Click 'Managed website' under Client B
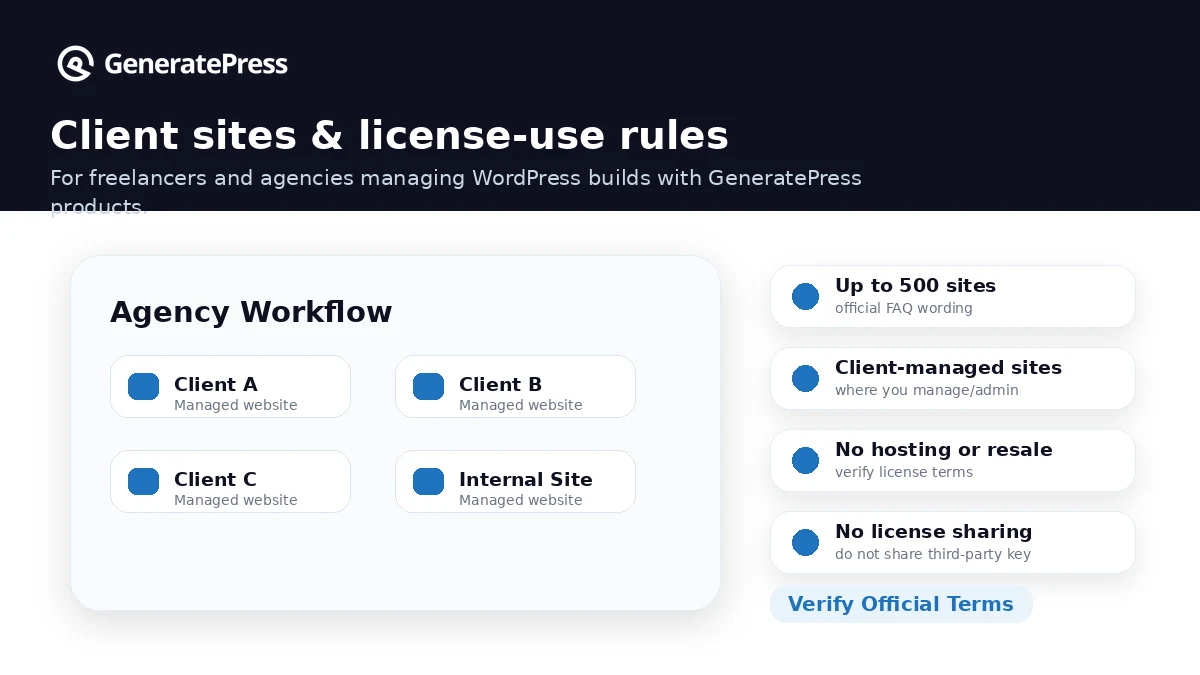Viewport: 1200px width, 675px height. click(521, 405)
